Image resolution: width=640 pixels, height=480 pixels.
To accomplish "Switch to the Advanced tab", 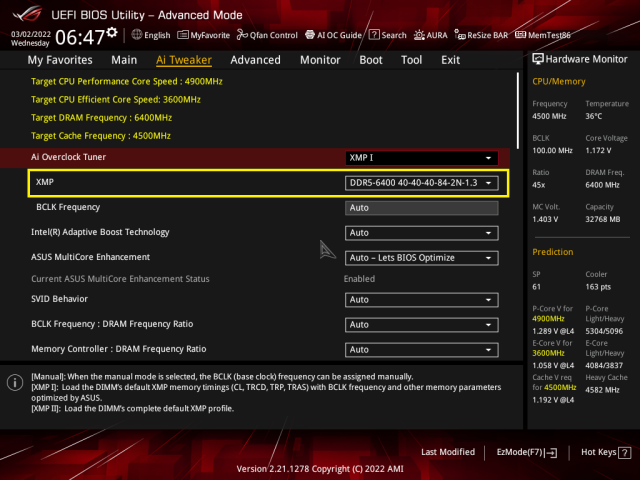I will click(x=256, y=60).
